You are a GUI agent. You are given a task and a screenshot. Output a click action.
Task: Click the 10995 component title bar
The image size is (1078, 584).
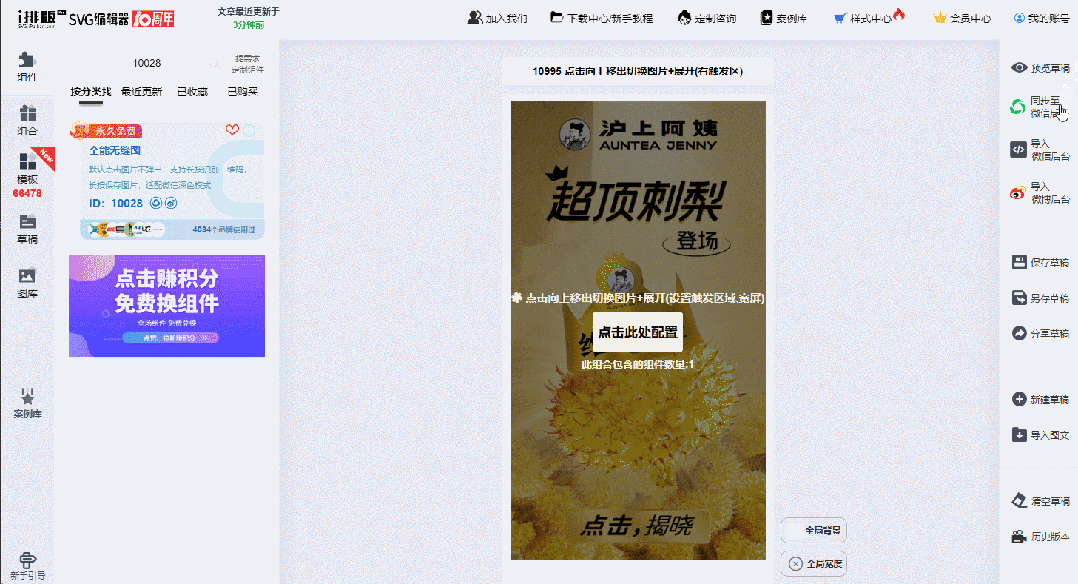pos(638,71)
